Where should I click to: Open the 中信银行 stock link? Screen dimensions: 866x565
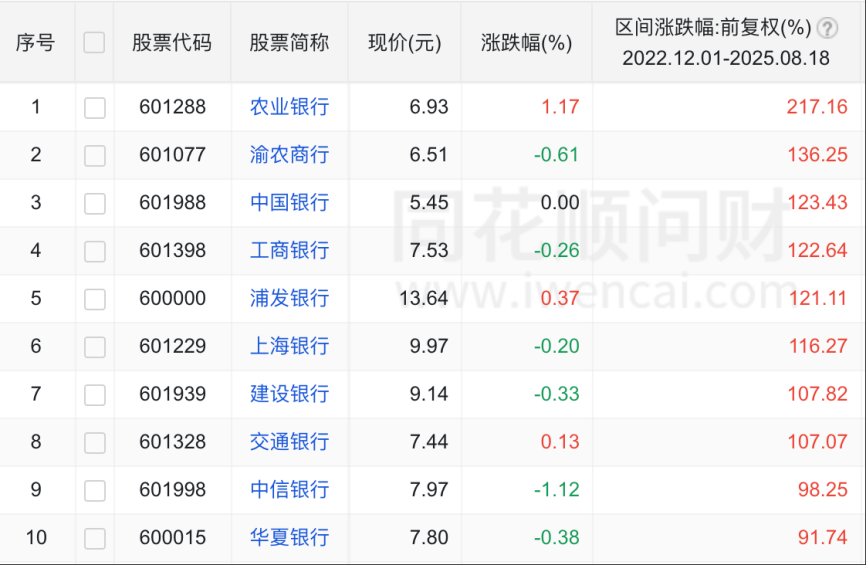coord(289,489)
